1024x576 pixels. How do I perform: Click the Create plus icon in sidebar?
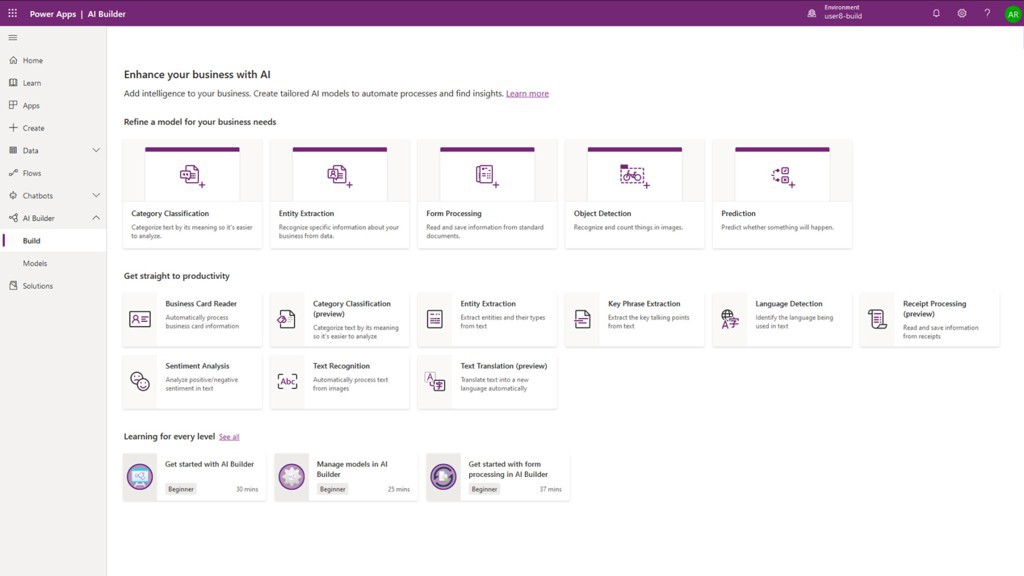pos(13,128)
